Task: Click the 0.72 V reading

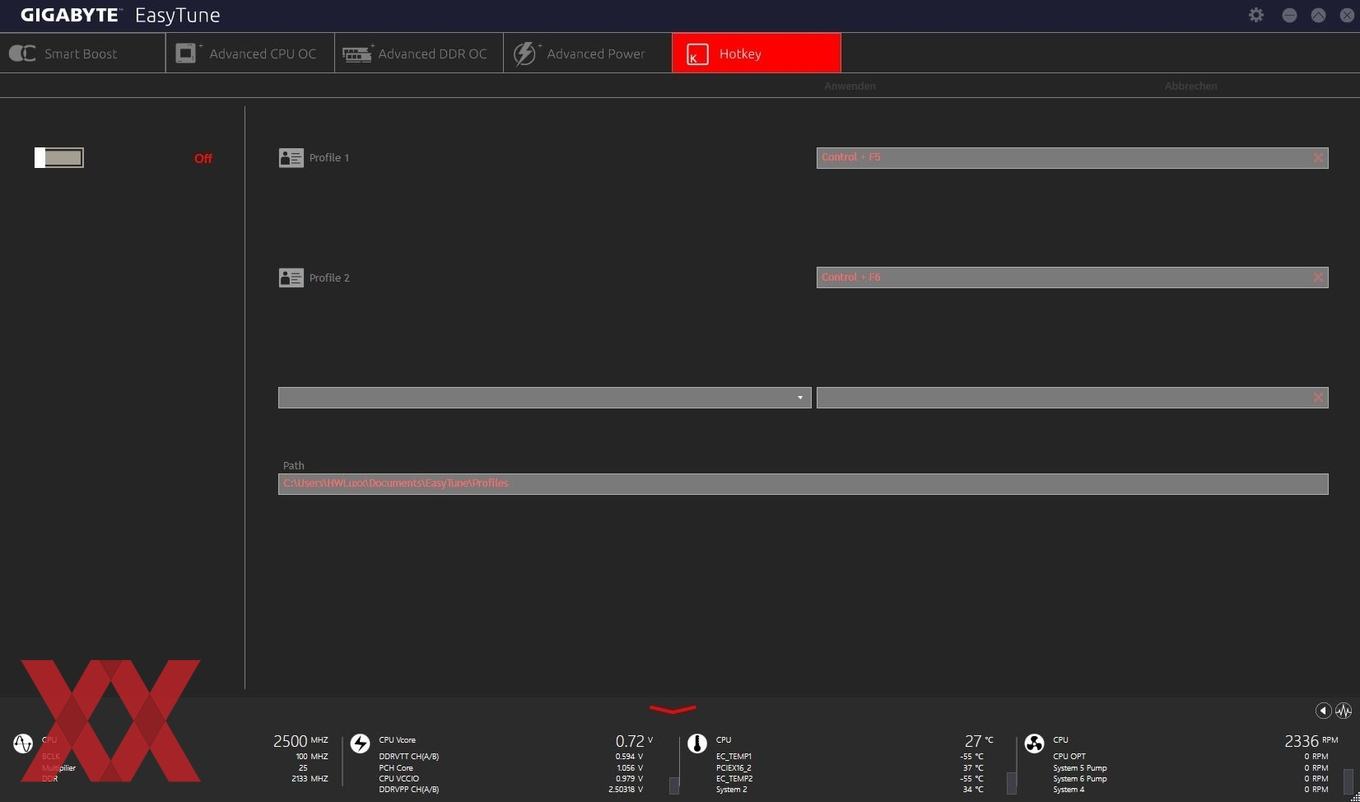Action: (634, 741)
